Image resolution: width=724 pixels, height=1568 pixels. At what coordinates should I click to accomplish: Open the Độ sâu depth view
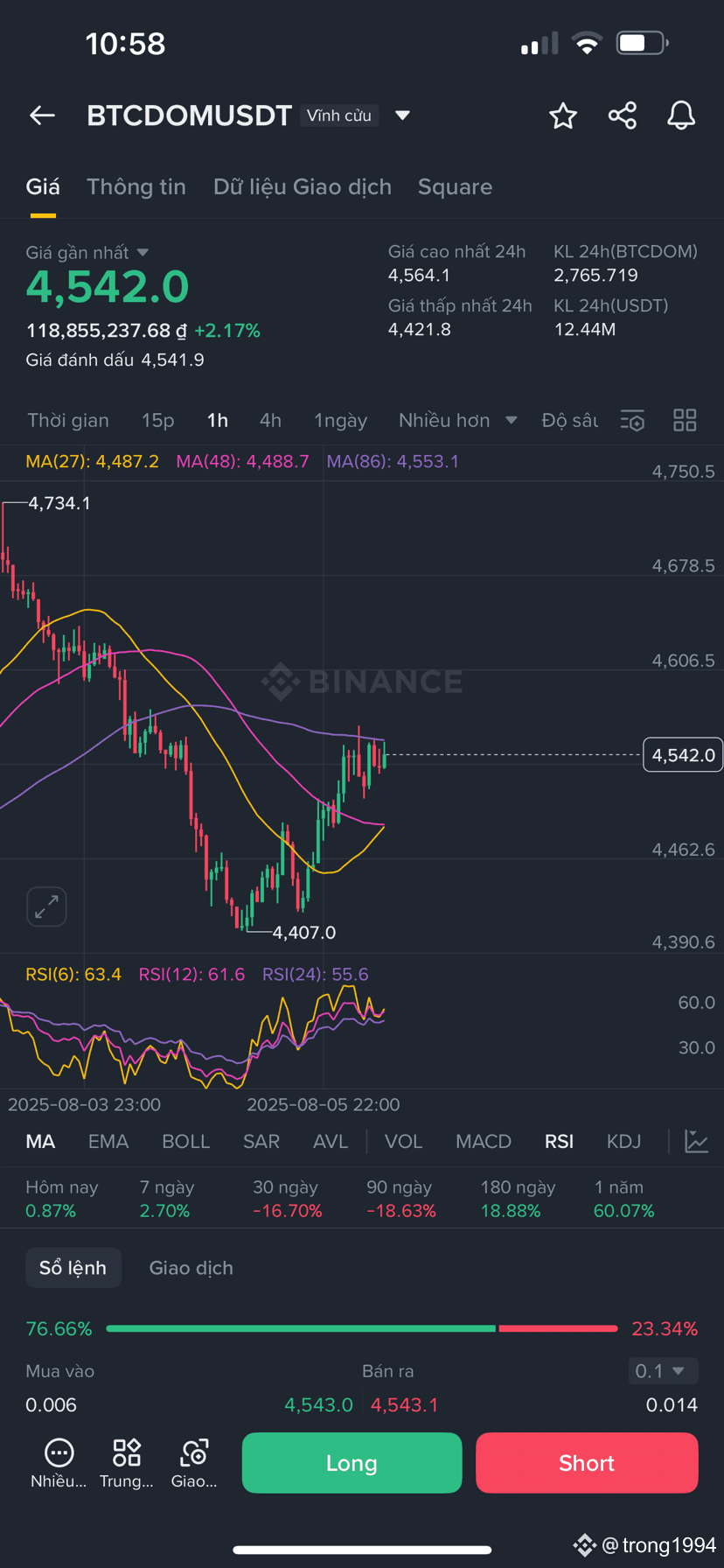570,421
